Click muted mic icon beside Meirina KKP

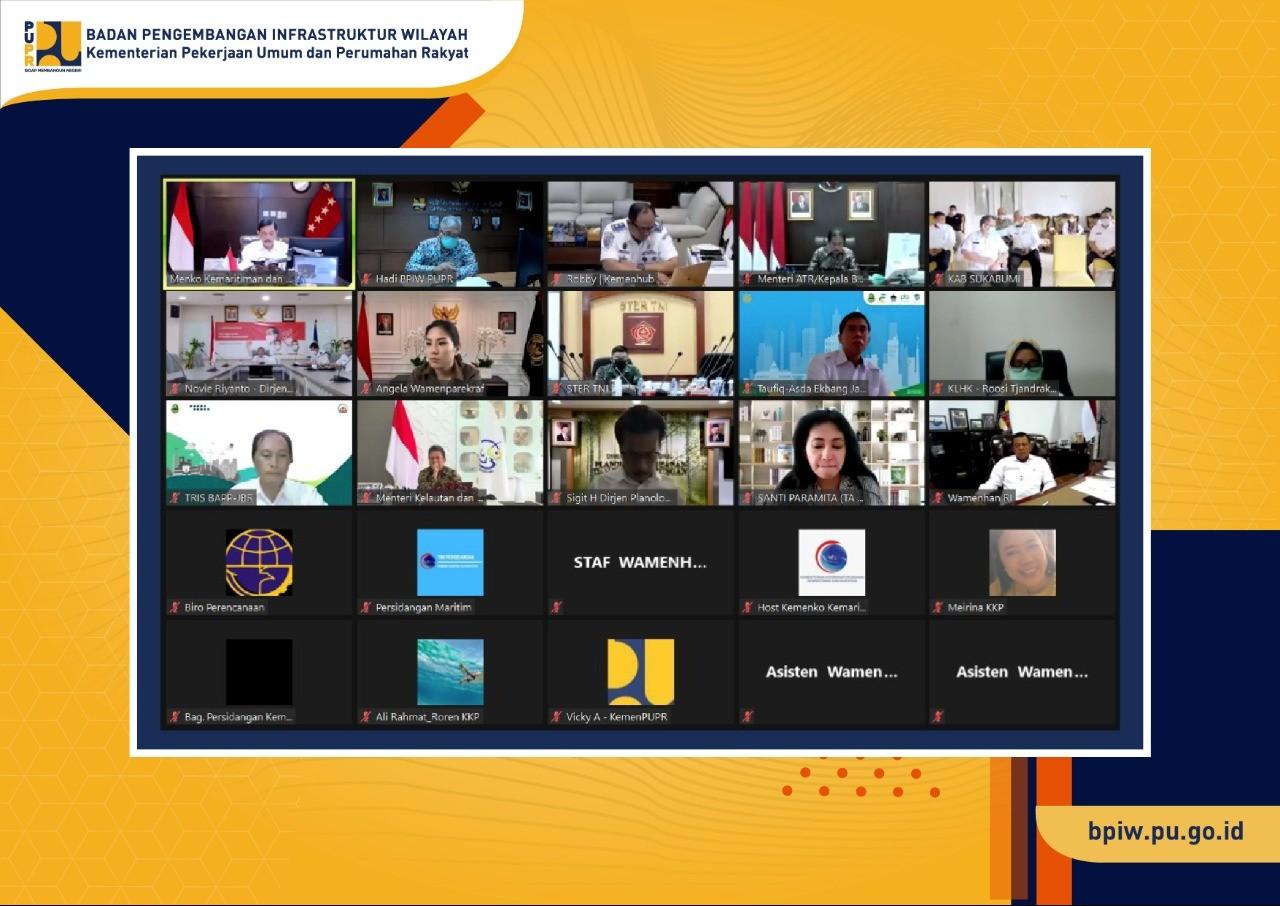[x=938, y=607]
